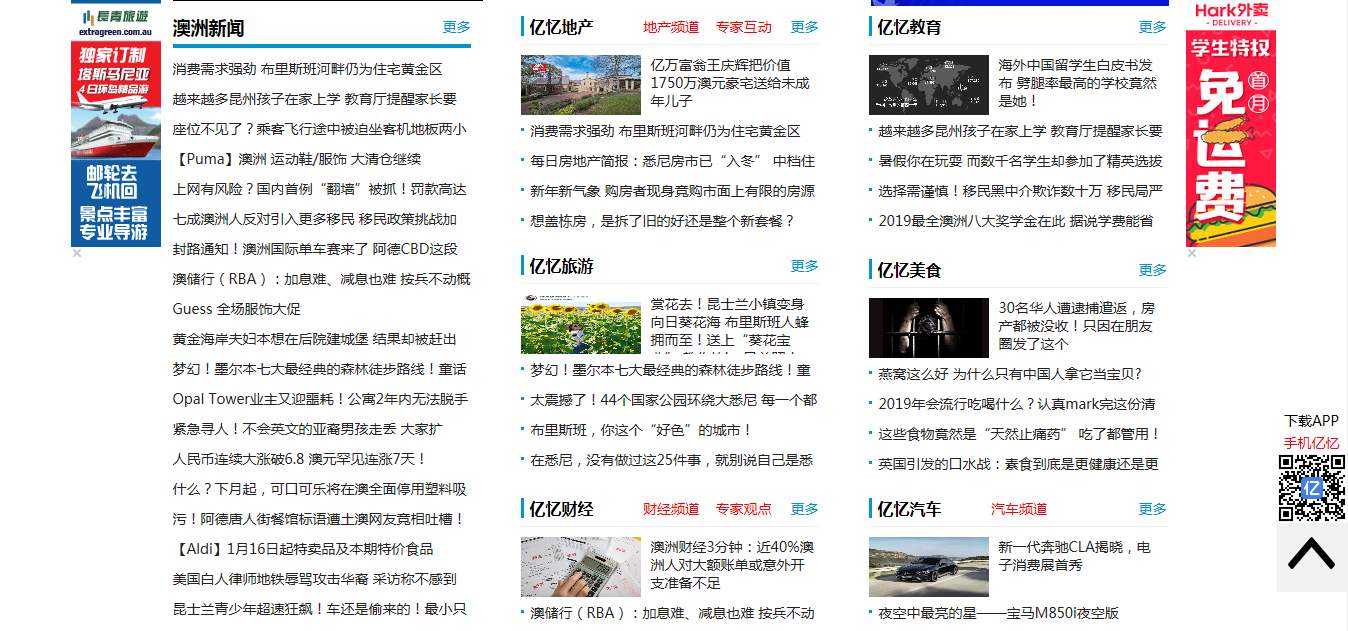Open 更多 in the 亿忆旅游 section
Viewport: 1348px width, 631px height.
804,266
